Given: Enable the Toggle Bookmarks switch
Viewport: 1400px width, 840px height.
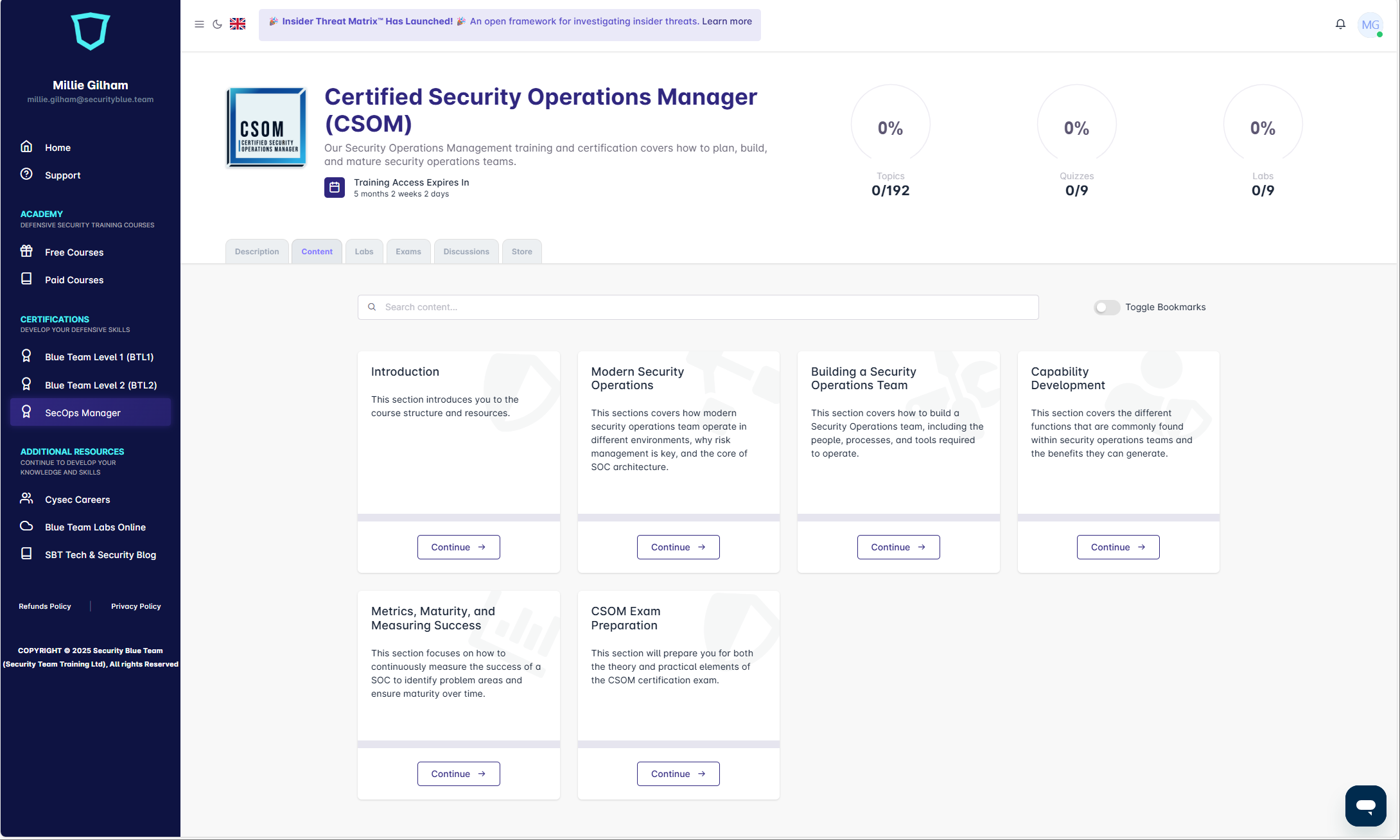Looking at the screenshot, I should click(1107, 308).
